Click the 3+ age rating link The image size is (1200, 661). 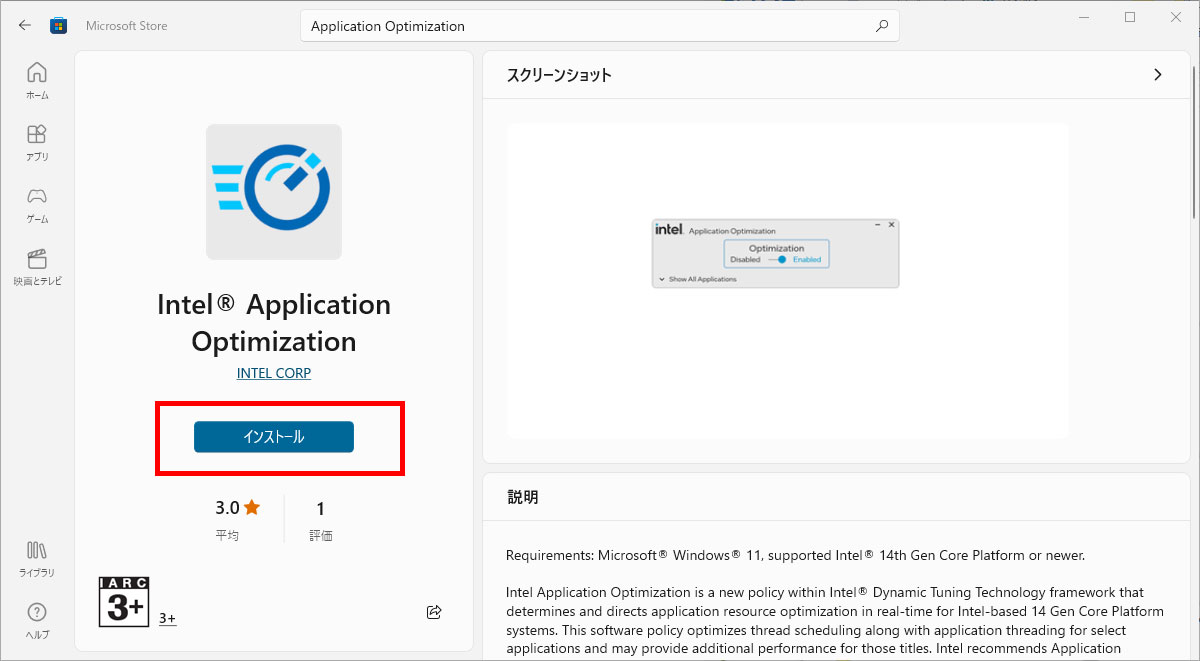[167, 619]
